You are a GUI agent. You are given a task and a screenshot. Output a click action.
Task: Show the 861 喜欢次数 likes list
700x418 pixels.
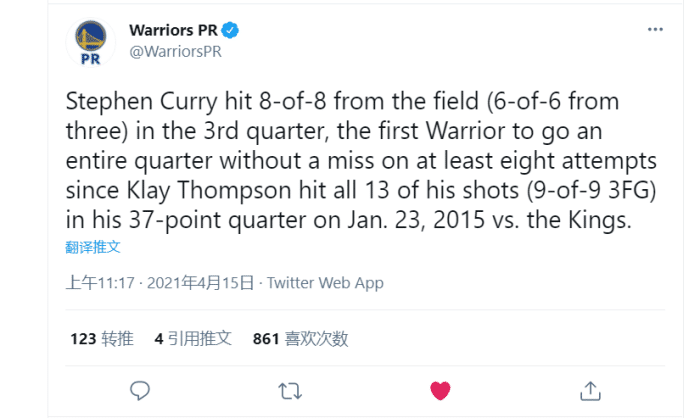[300, 339]
